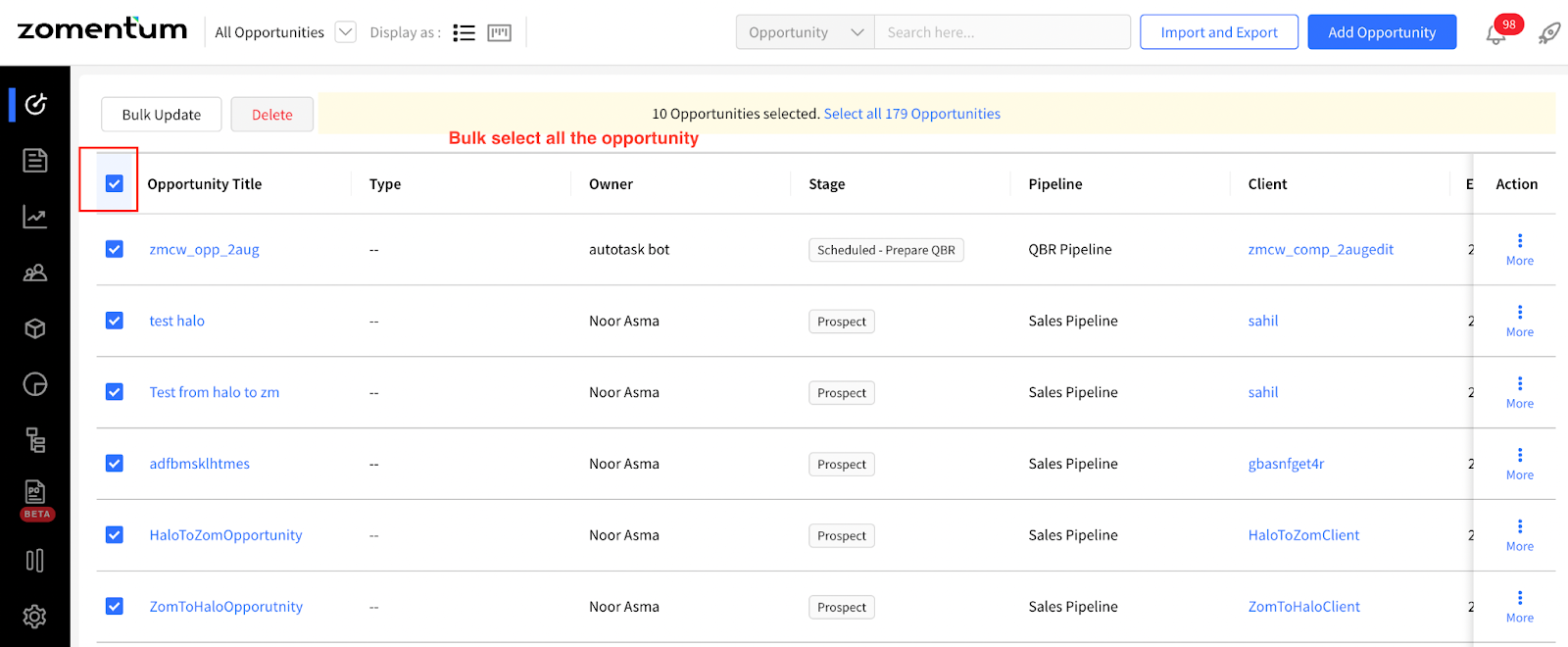Open the notifications bell icon
Image resolution: width=1568 pixels, height=647 pixels.
click(1495, 35)
